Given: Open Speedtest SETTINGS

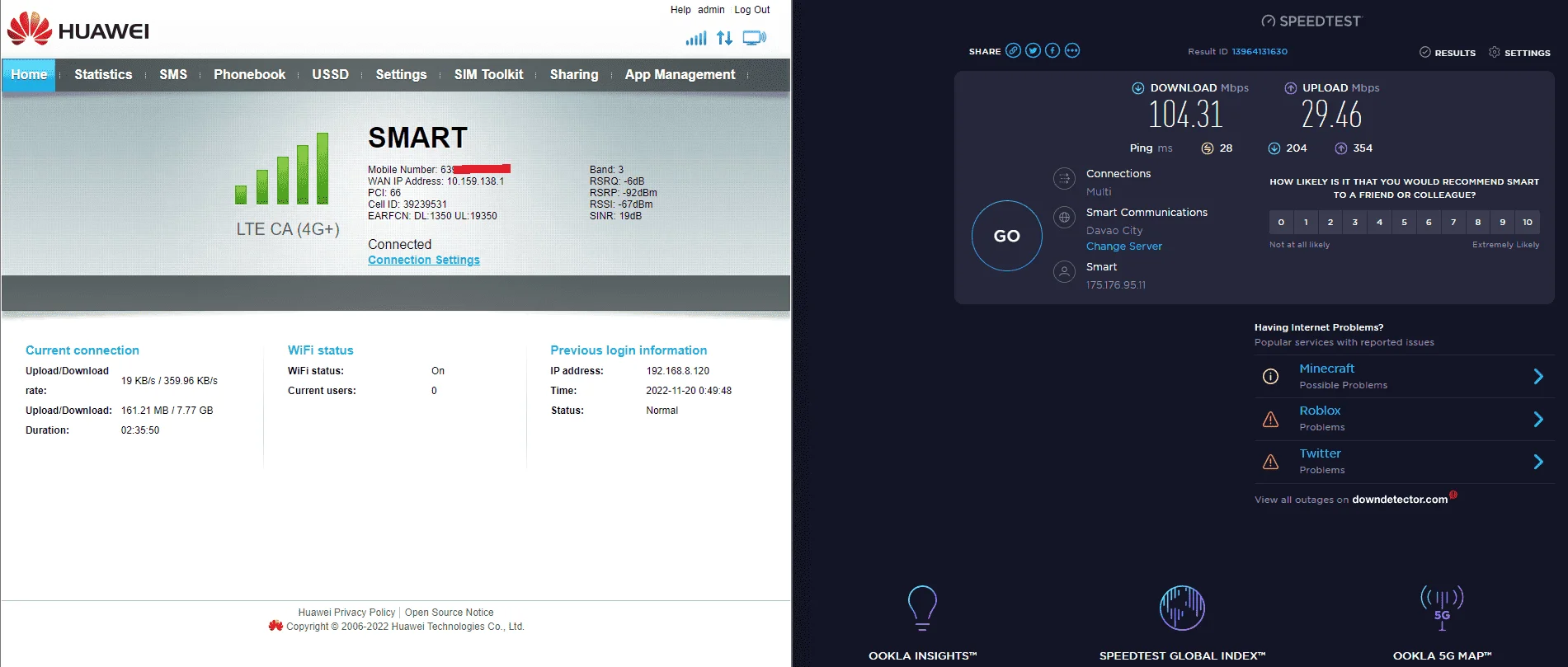Looking at the screenshot, I should 1519,52.
